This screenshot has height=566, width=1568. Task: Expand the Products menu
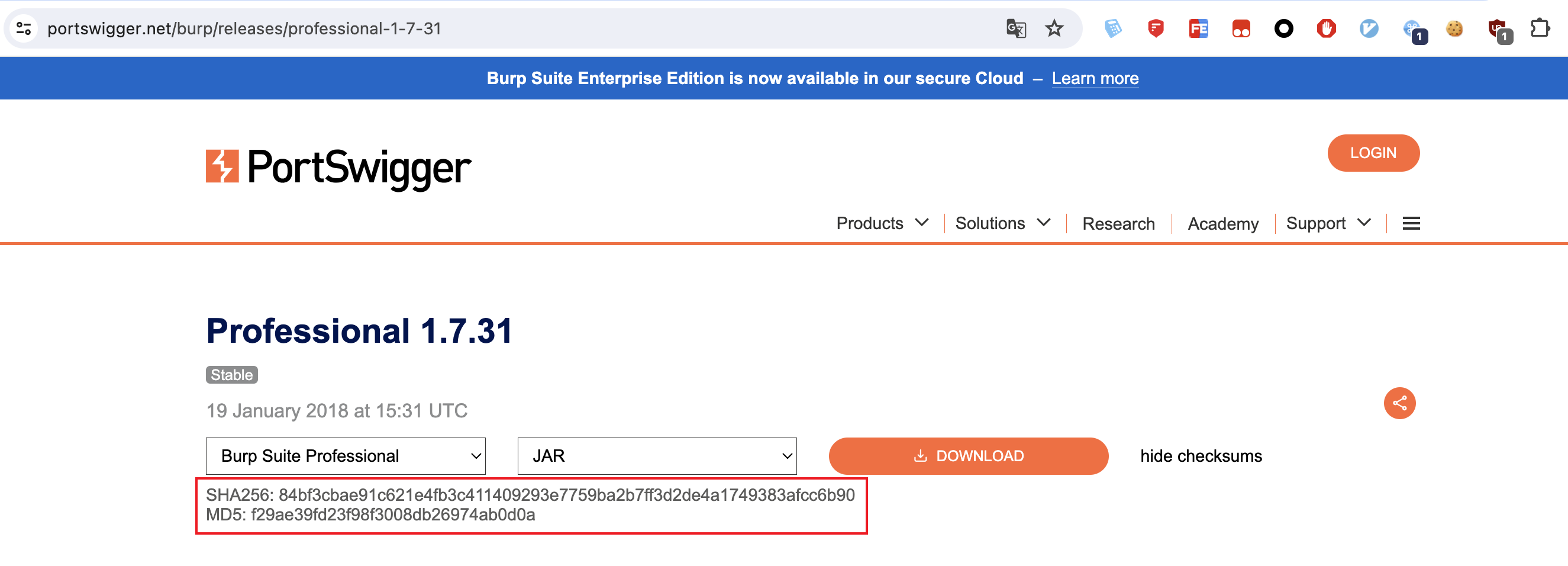point(882,224)
